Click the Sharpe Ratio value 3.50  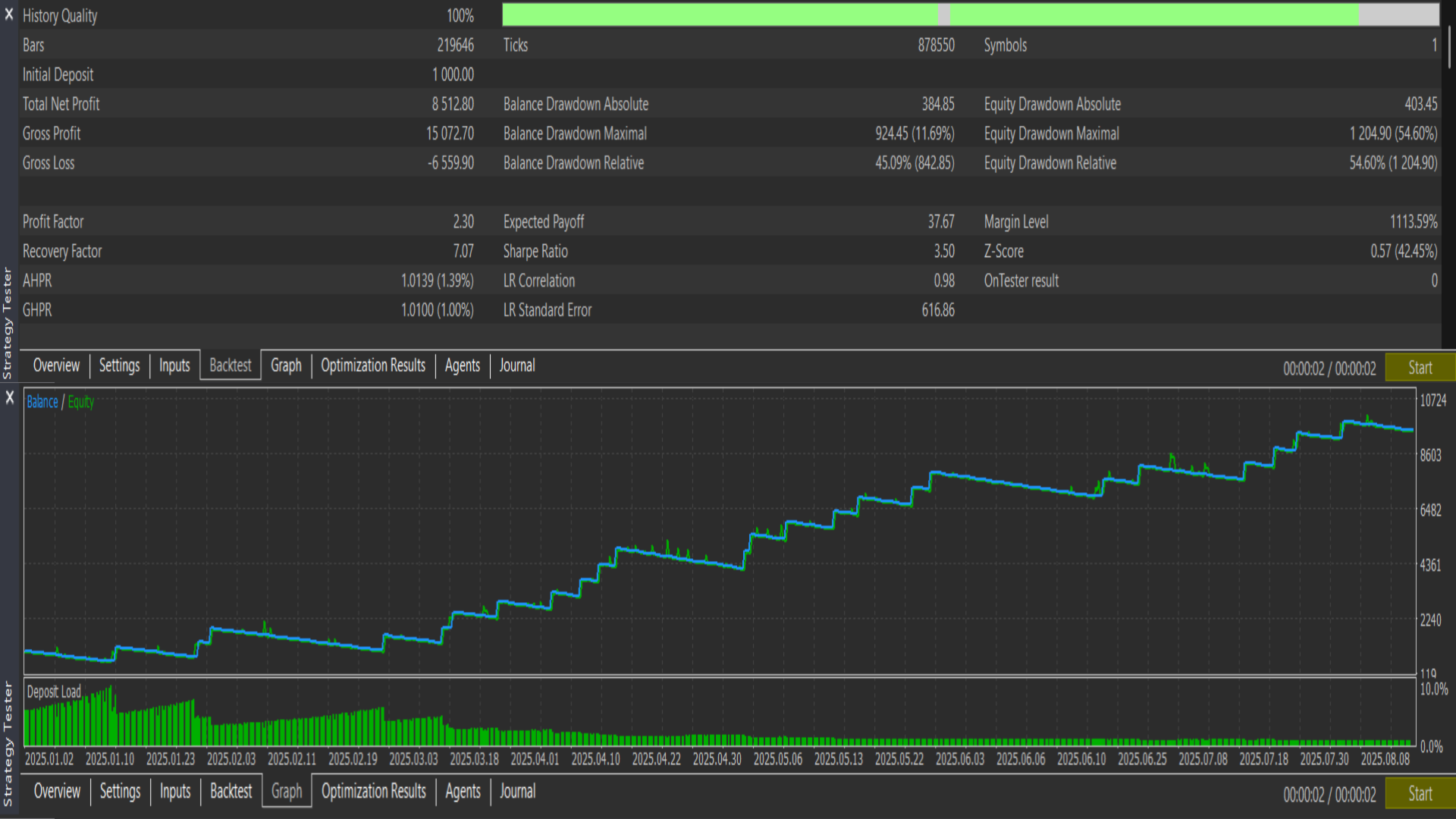point(944,251)
